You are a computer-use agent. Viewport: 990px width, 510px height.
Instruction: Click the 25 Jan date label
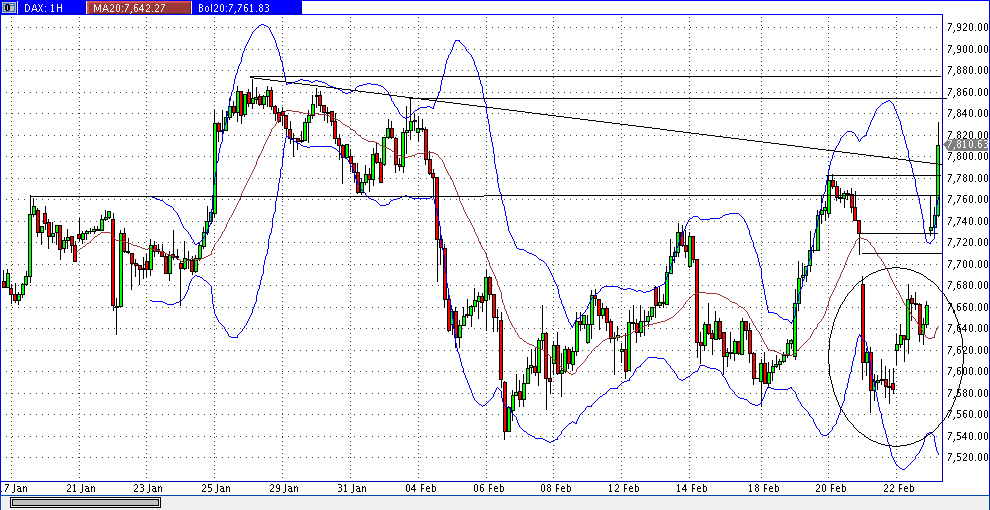point(216,488)
